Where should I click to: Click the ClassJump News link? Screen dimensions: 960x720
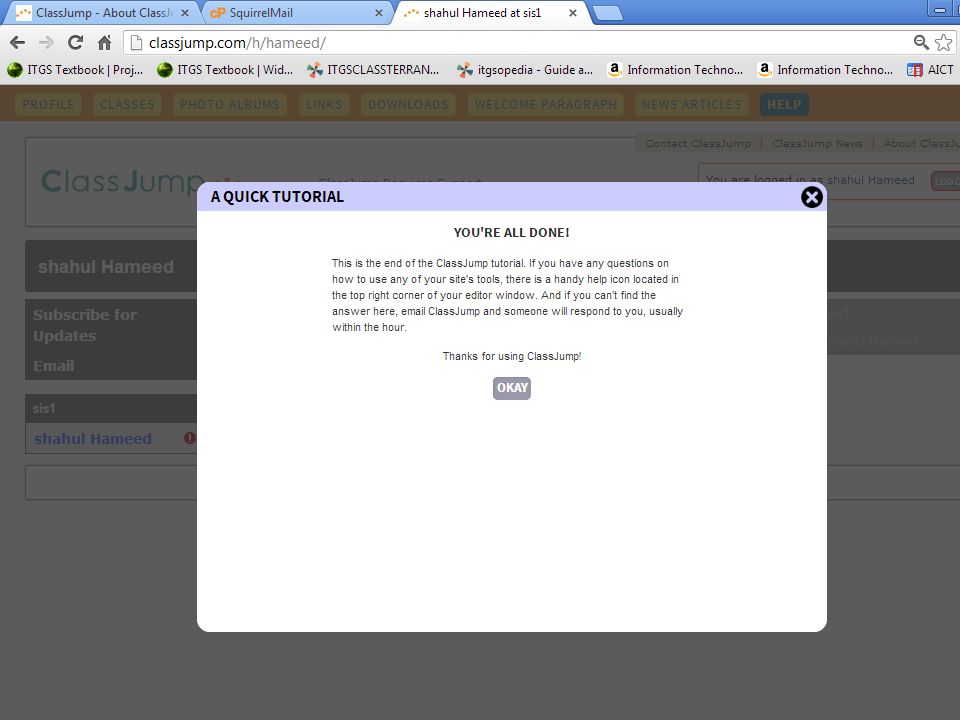[817, 144]
